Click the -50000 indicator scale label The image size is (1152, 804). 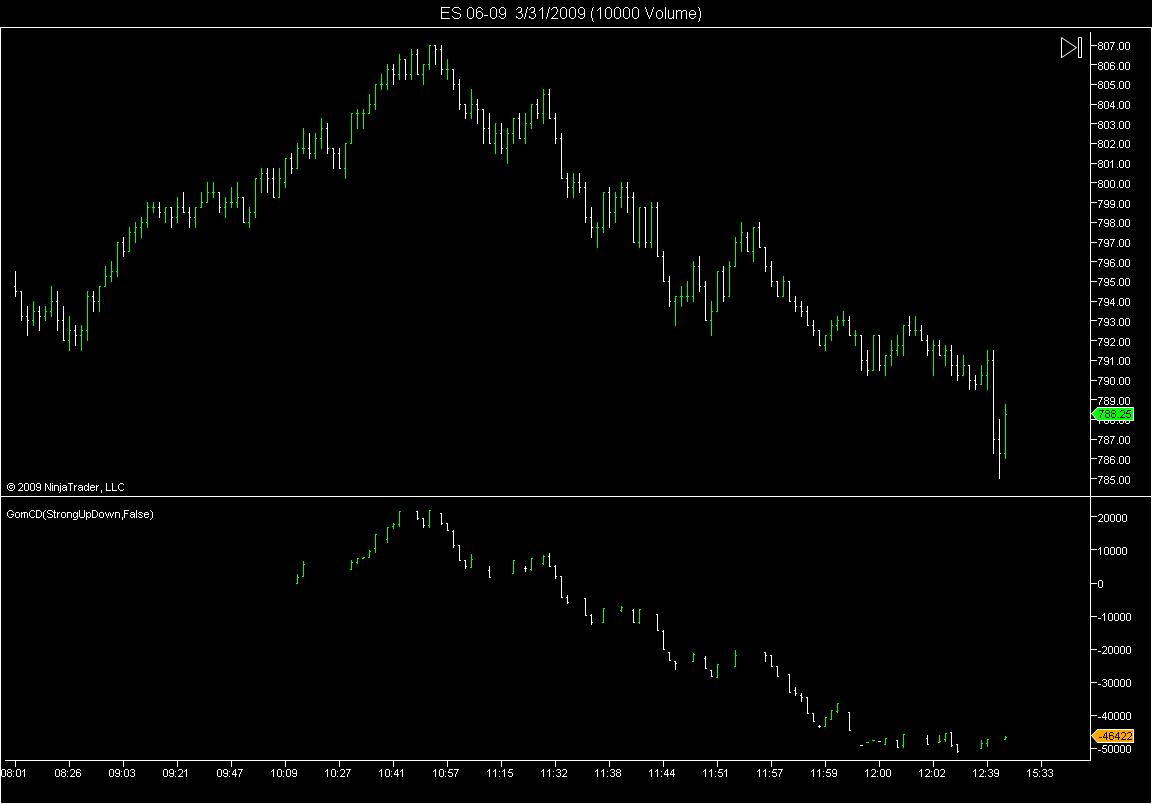click(1112, 750)
